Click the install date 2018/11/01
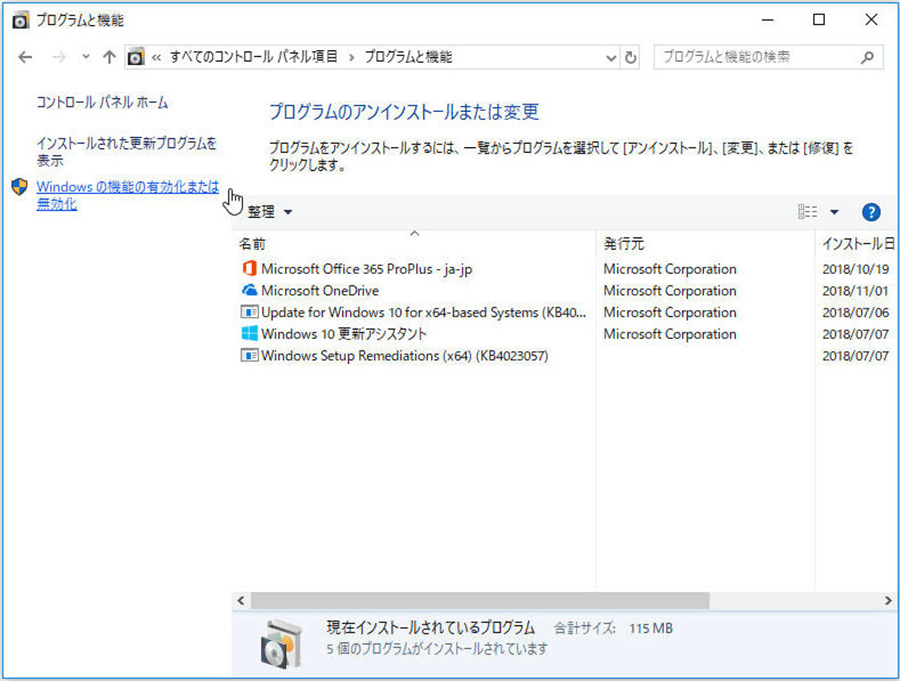This screenshot has height=681, width=900. tap(855, 291)
